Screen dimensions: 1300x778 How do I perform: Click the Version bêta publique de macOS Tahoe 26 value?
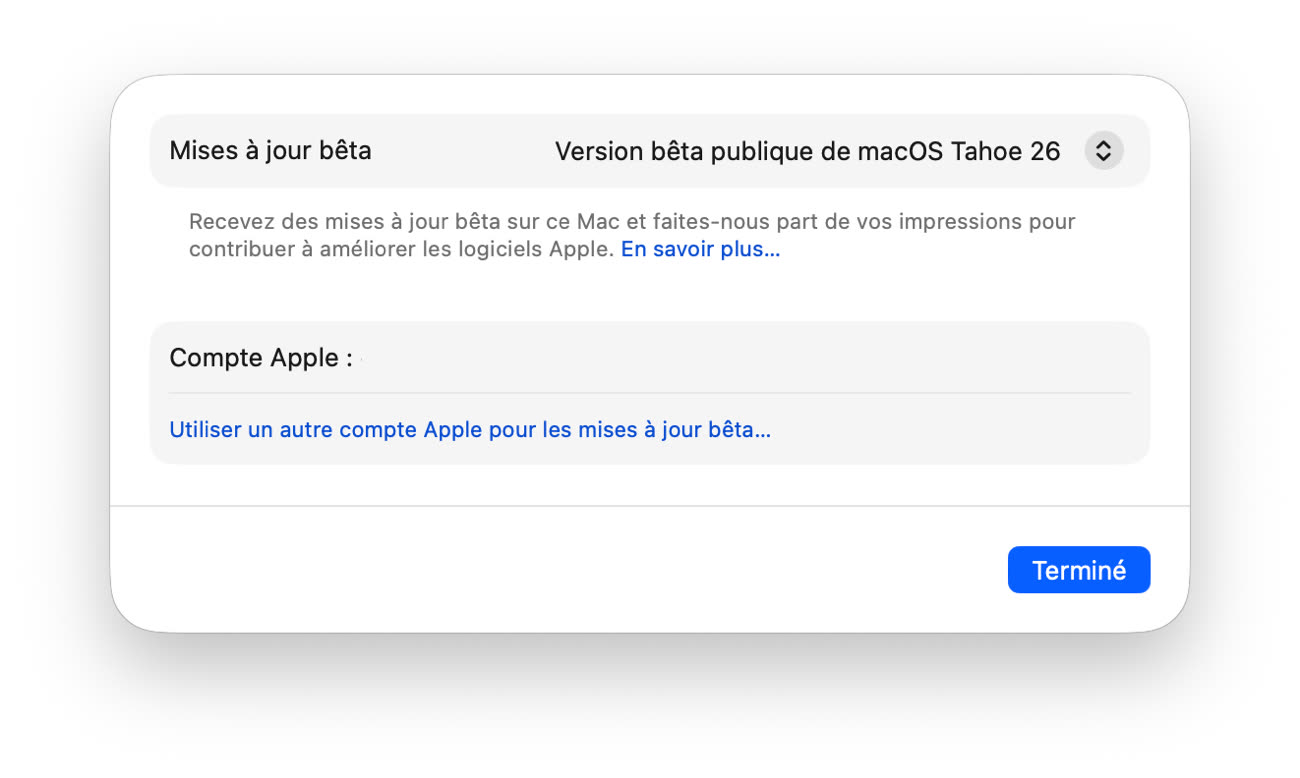[807, 151]
